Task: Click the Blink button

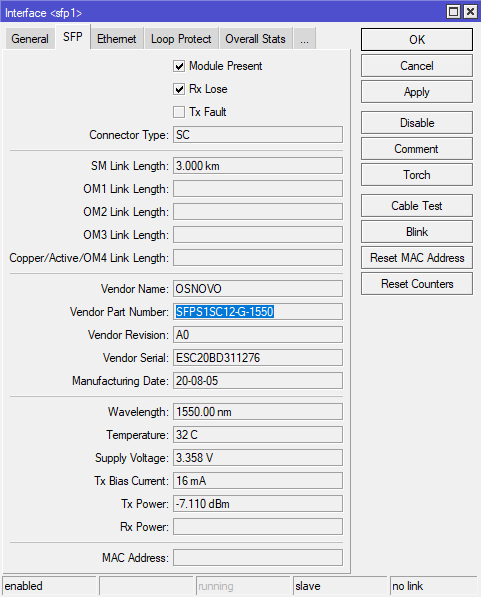Action: [417, 231]
